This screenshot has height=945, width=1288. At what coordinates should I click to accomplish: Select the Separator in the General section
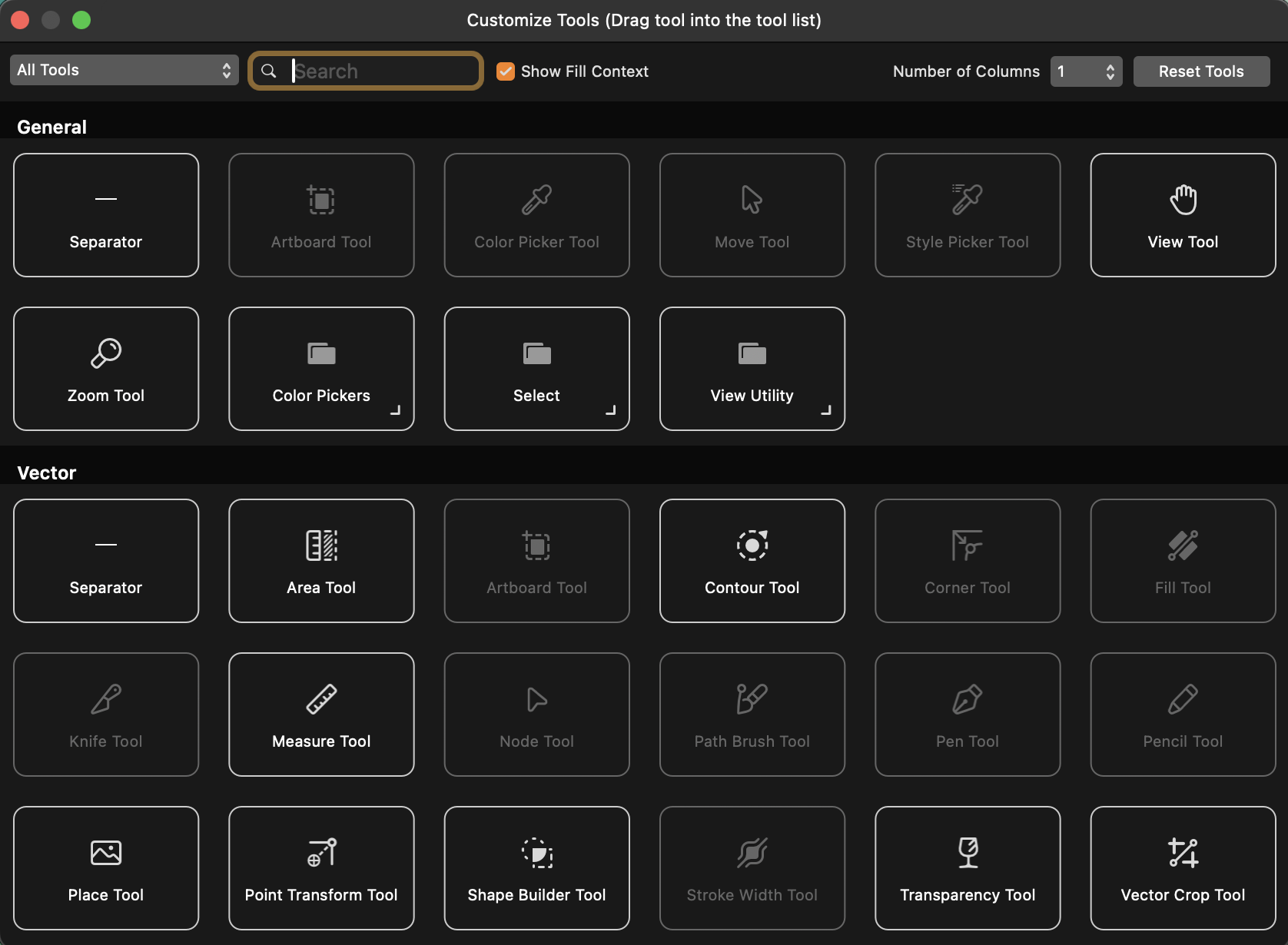pos(105,215)
